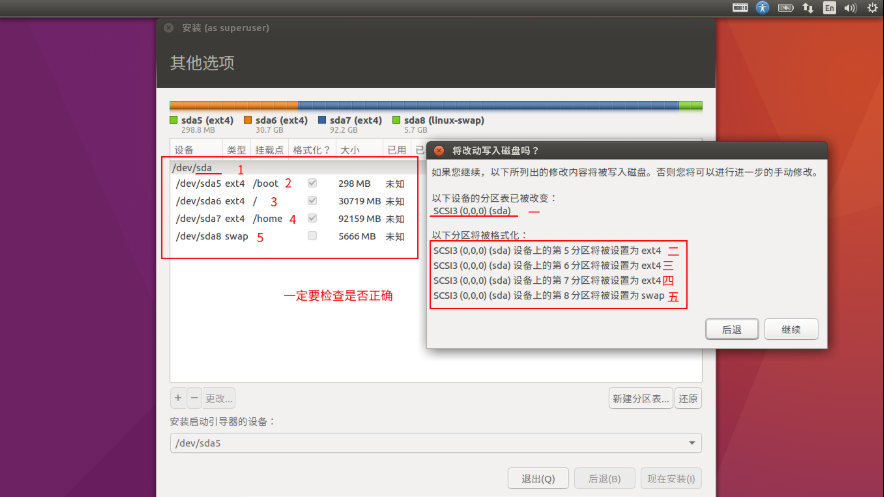The height and width of the screenshot is (497, 884).
Task: Click the 还原 button
Action: [x=688, y=398]
